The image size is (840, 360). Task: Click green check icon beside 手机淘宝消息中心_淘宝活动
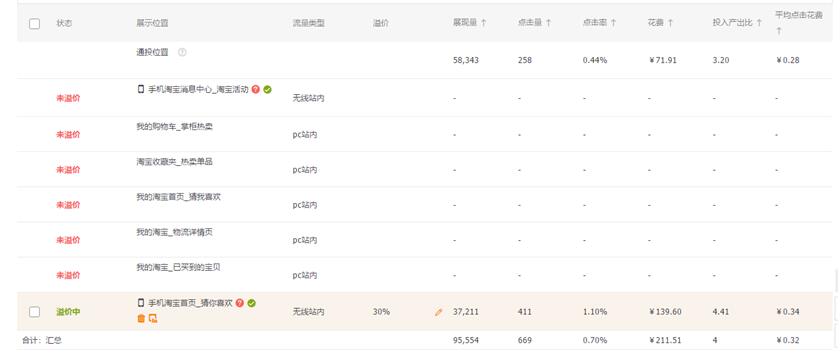[x=267, y=89]
